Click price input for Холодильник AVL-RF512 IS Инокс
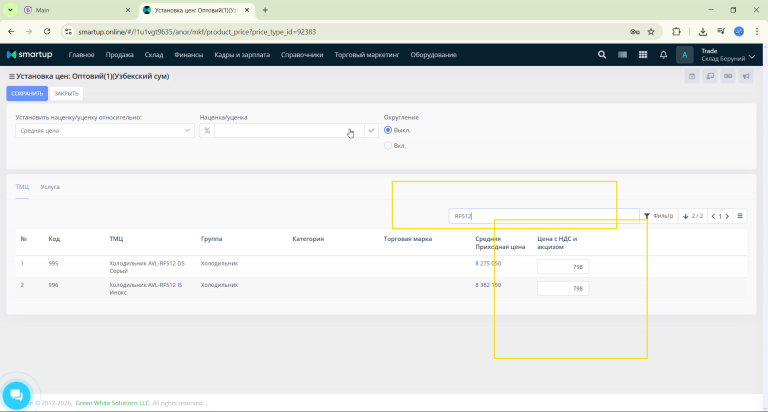 pos(563,289)
